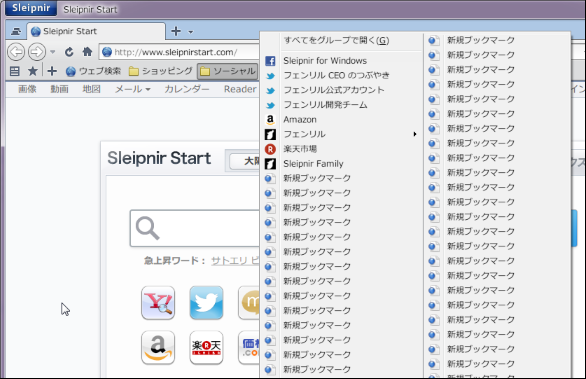Open 楽天市場 bookmark menu item
Image resolution: width=586 pixels, height=379 pixels.
click(342, 149)
